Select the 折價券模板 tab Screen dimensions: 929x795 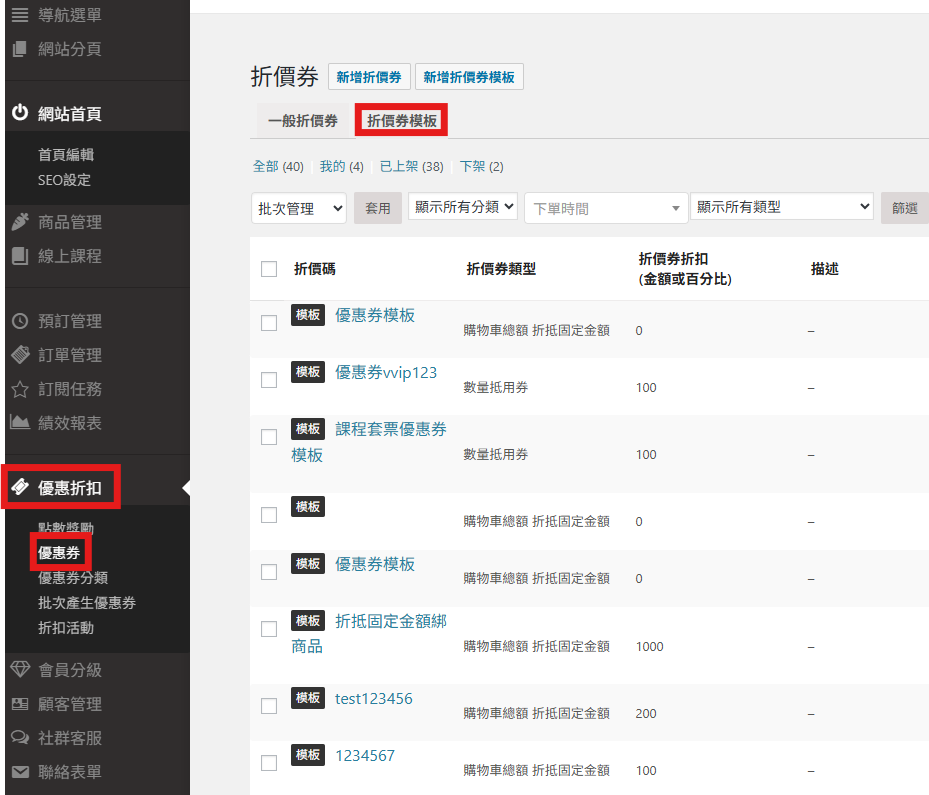pos(401,121)
